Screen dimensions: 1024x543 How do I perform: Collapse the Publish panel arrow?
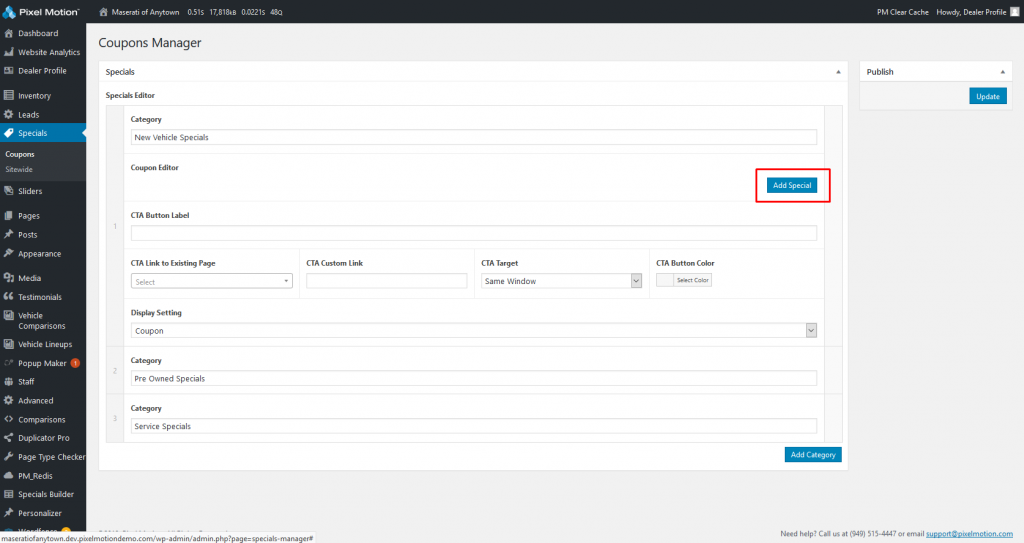[x=1002, y=72]
